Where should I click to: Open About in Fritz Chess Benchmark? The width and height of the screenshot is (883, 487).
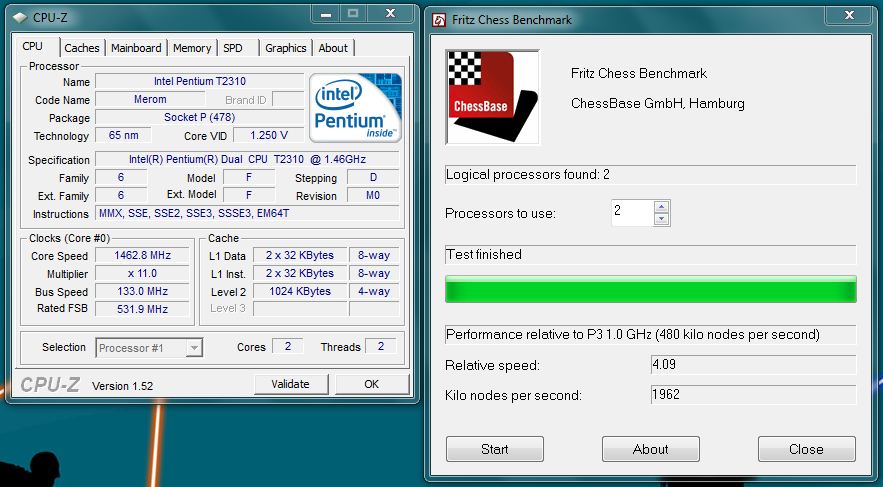650,449
